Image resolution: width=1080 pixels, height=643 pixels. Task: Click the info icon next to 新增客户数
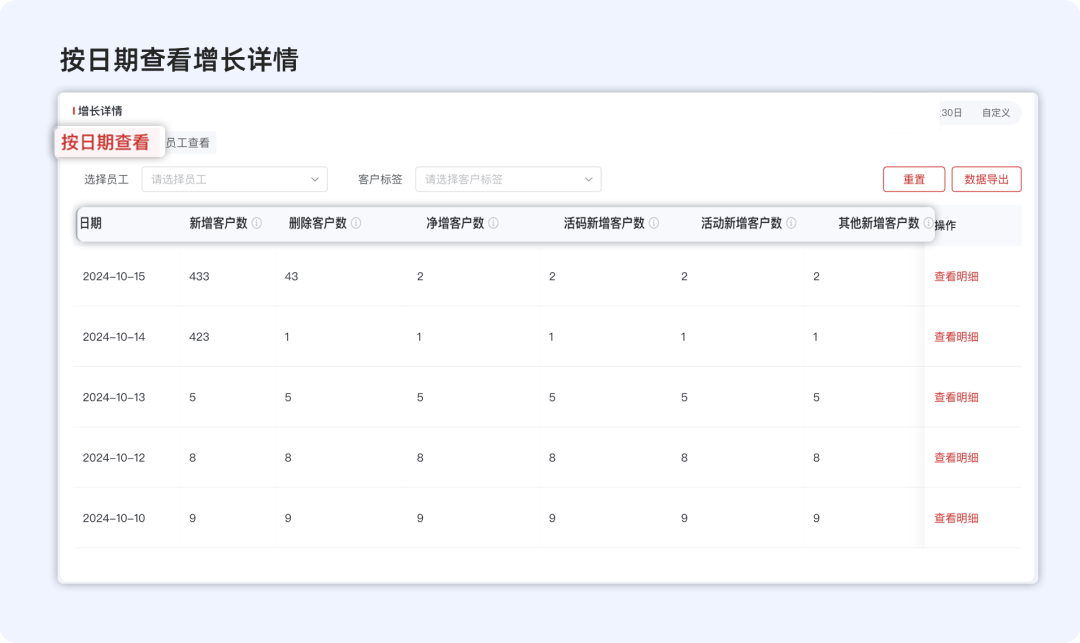[257, 224]
